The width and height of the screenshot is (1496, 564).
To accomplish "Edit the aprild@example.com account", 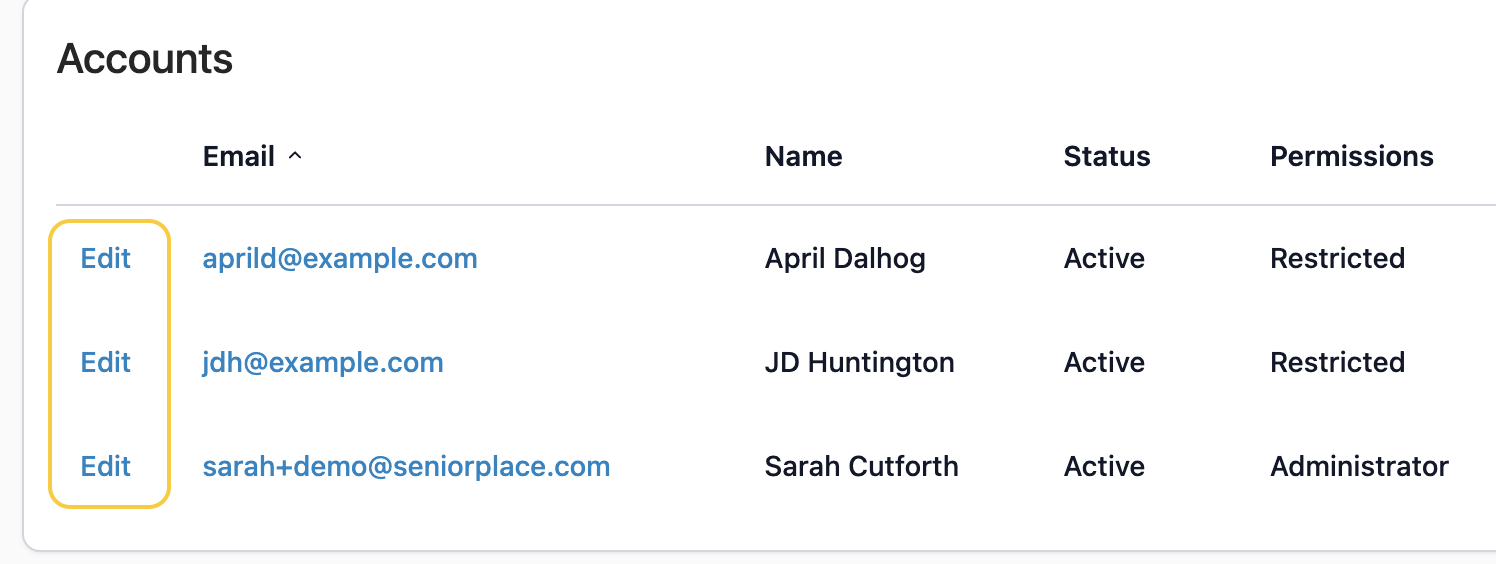I will pyautogui.click(x=106, y=259).
